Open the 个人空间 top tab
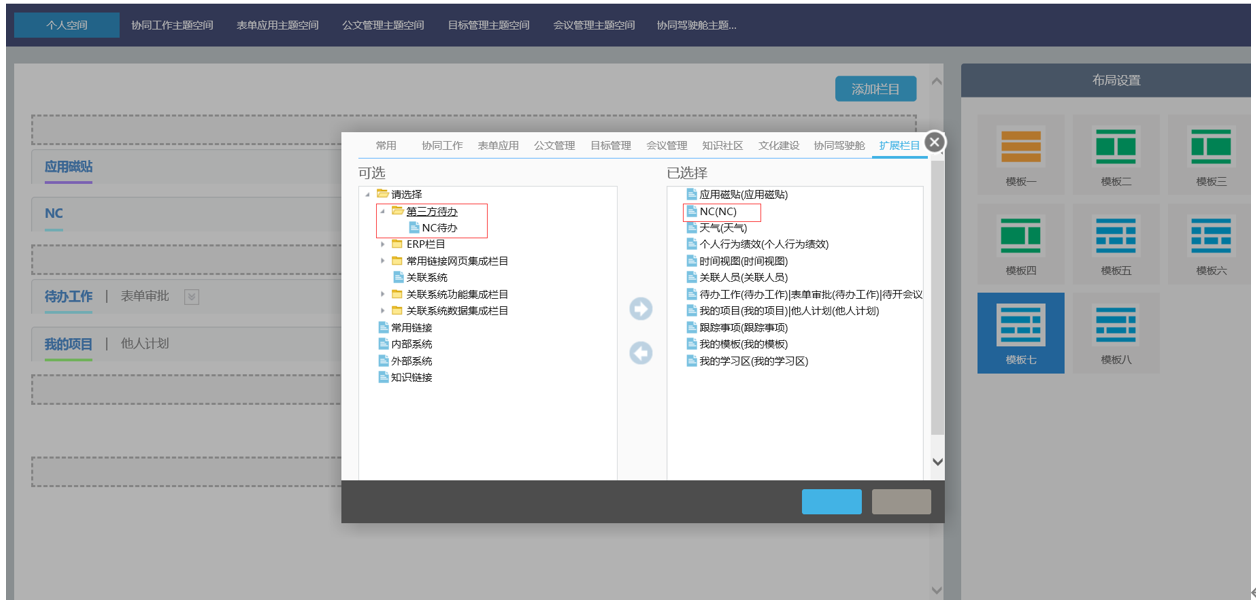The height and width of the screenshot is (613, 1256). pyautogui.click(x=67, y=25)
